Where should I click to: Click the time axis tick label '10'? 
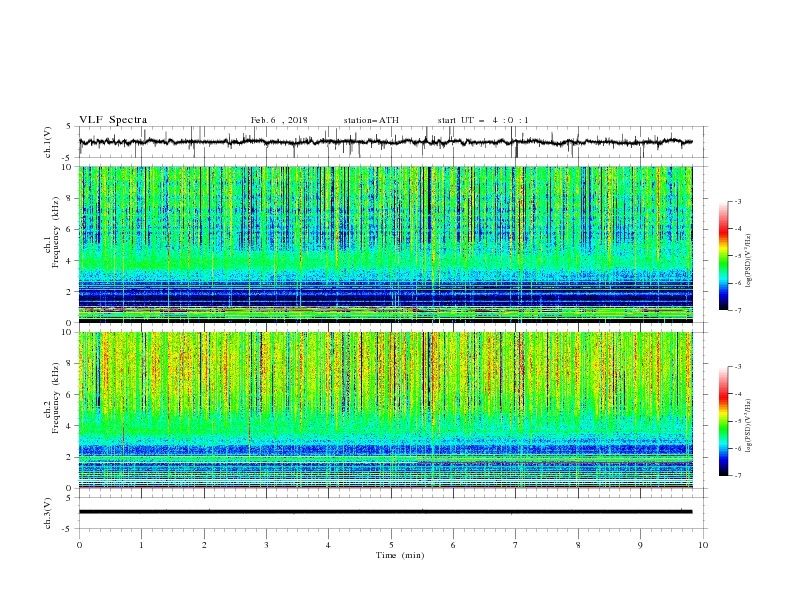click(703, 545)
